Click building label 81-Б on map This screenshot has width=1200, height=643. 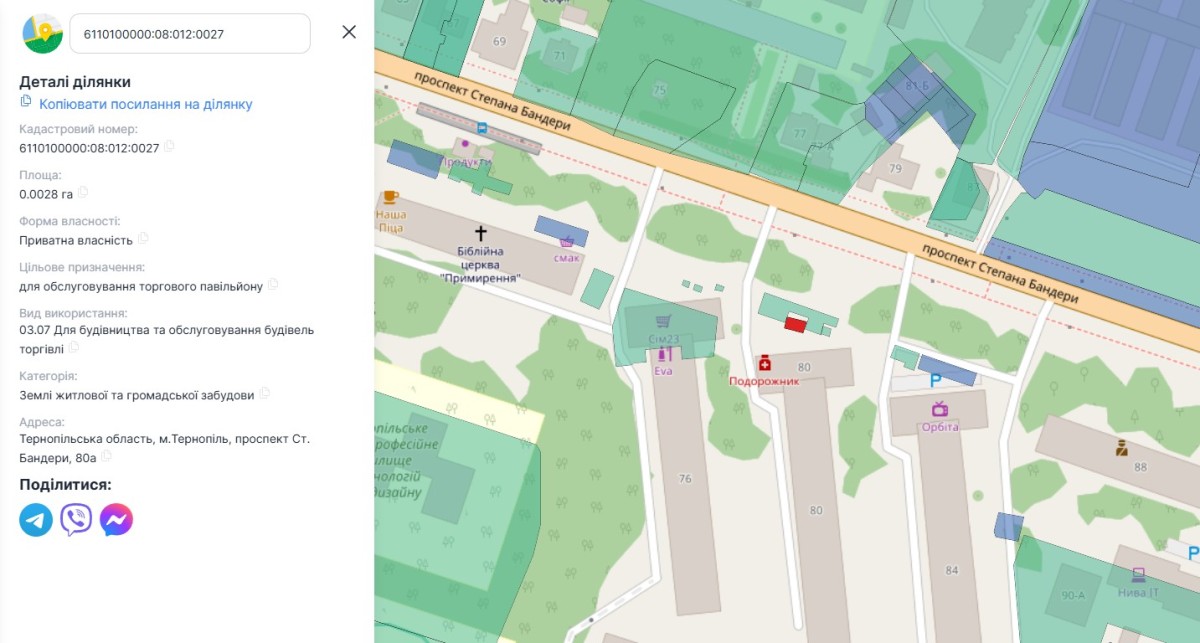pyautogui.click(x=917, y=86)
